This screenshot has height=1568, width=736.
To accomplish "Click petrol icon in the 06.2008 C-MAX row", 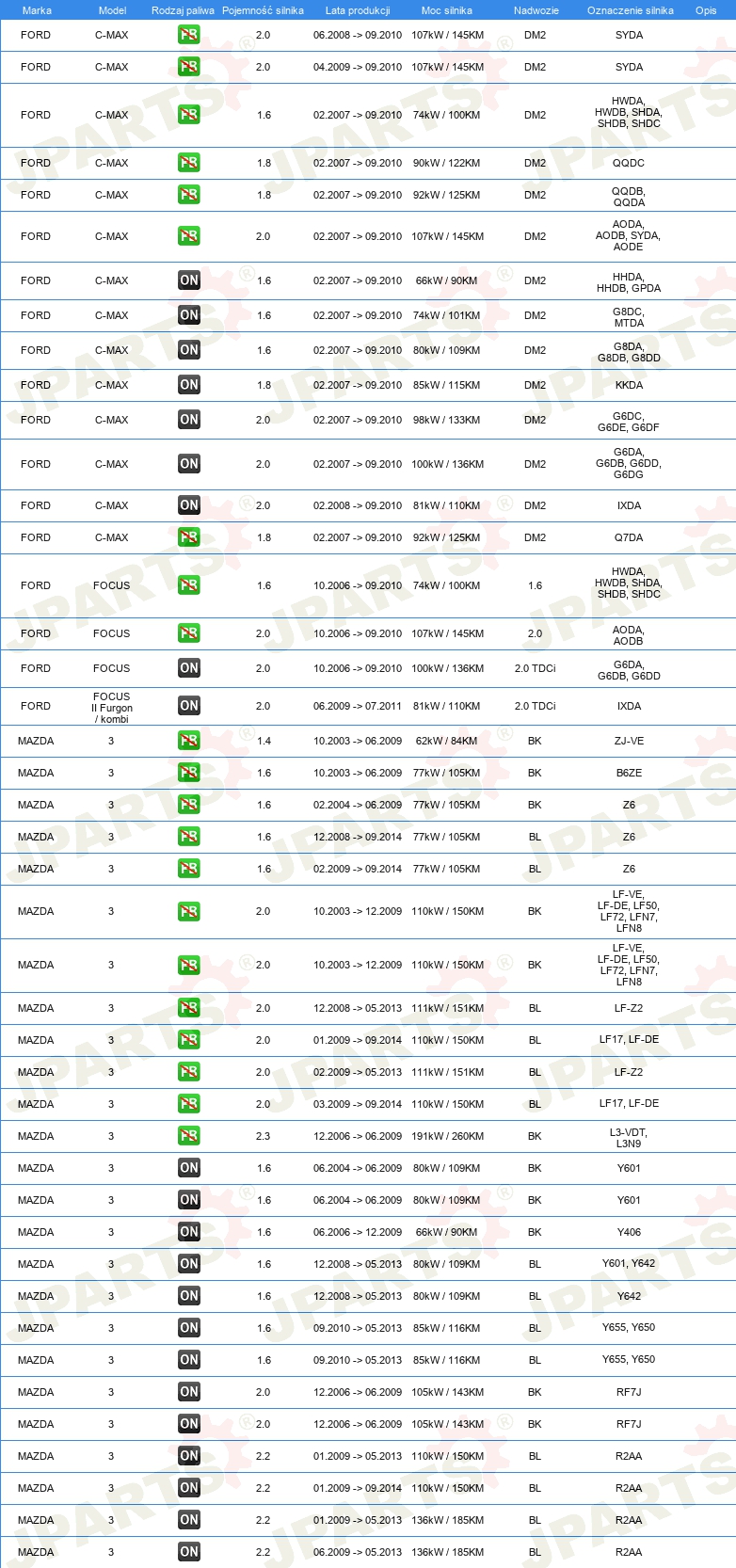I will tap(189, 35).
